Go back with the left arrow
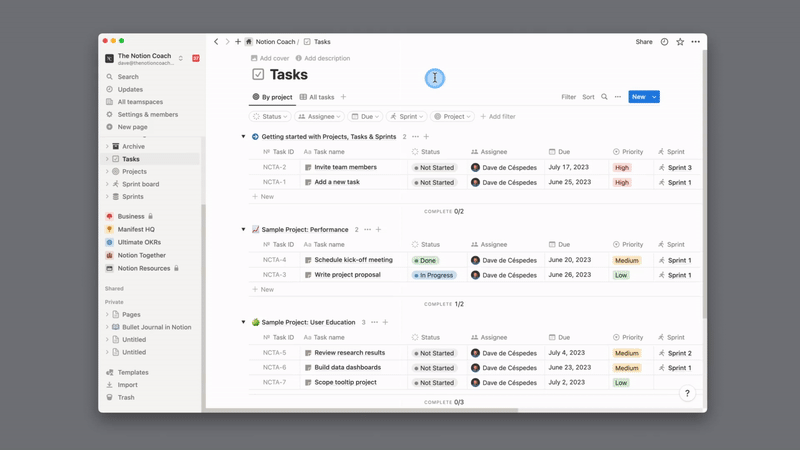800x450 pixels. tap(216, 42)
